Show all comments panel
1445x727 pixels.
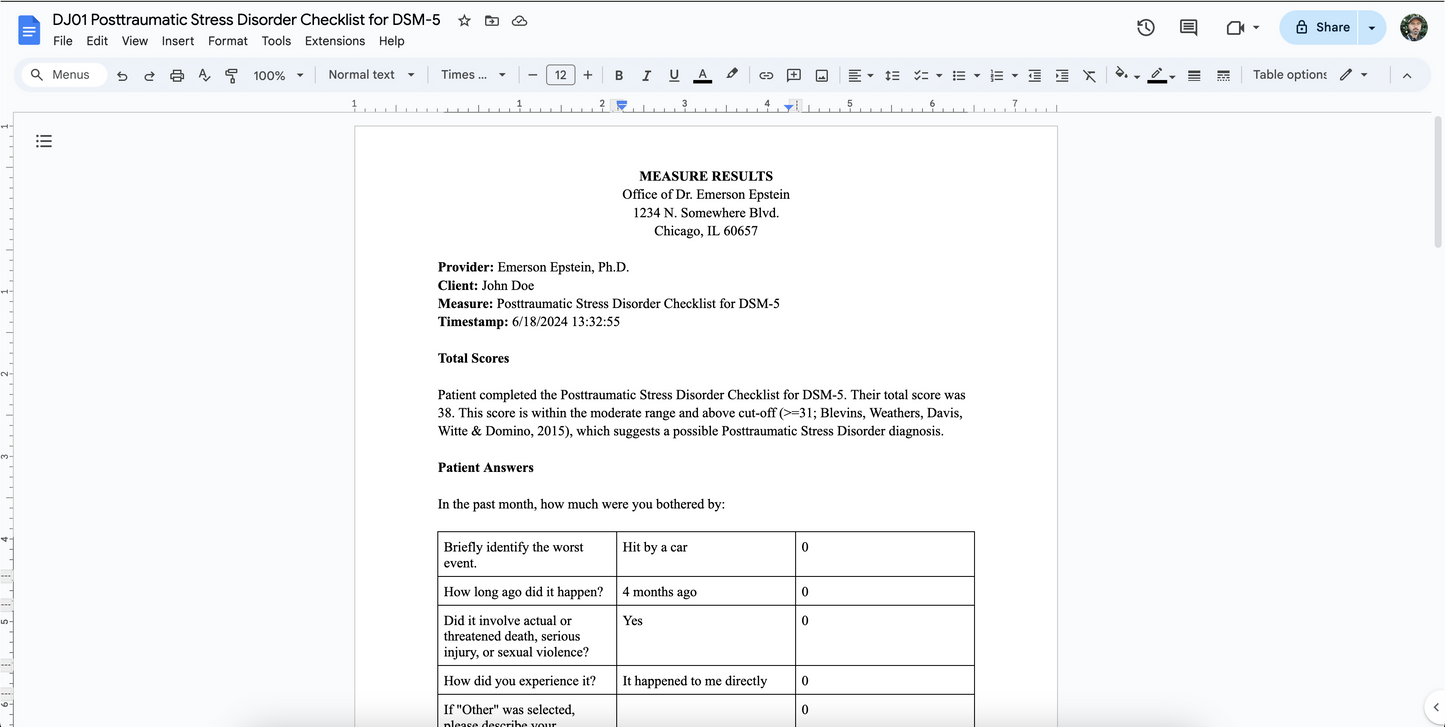click(x=1188, y=28)
